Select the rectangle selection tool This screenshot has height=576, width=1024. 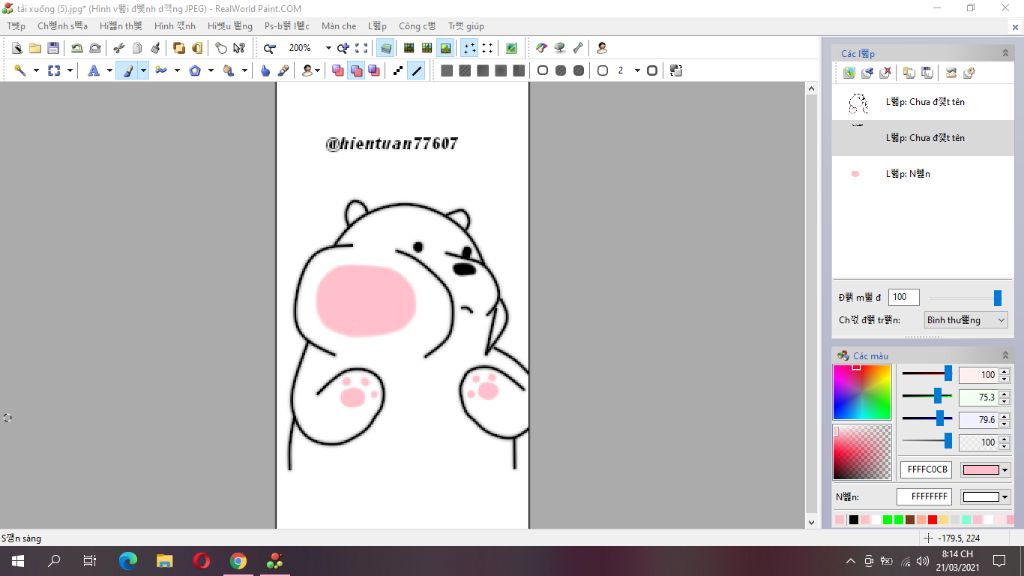coord(54,71)
